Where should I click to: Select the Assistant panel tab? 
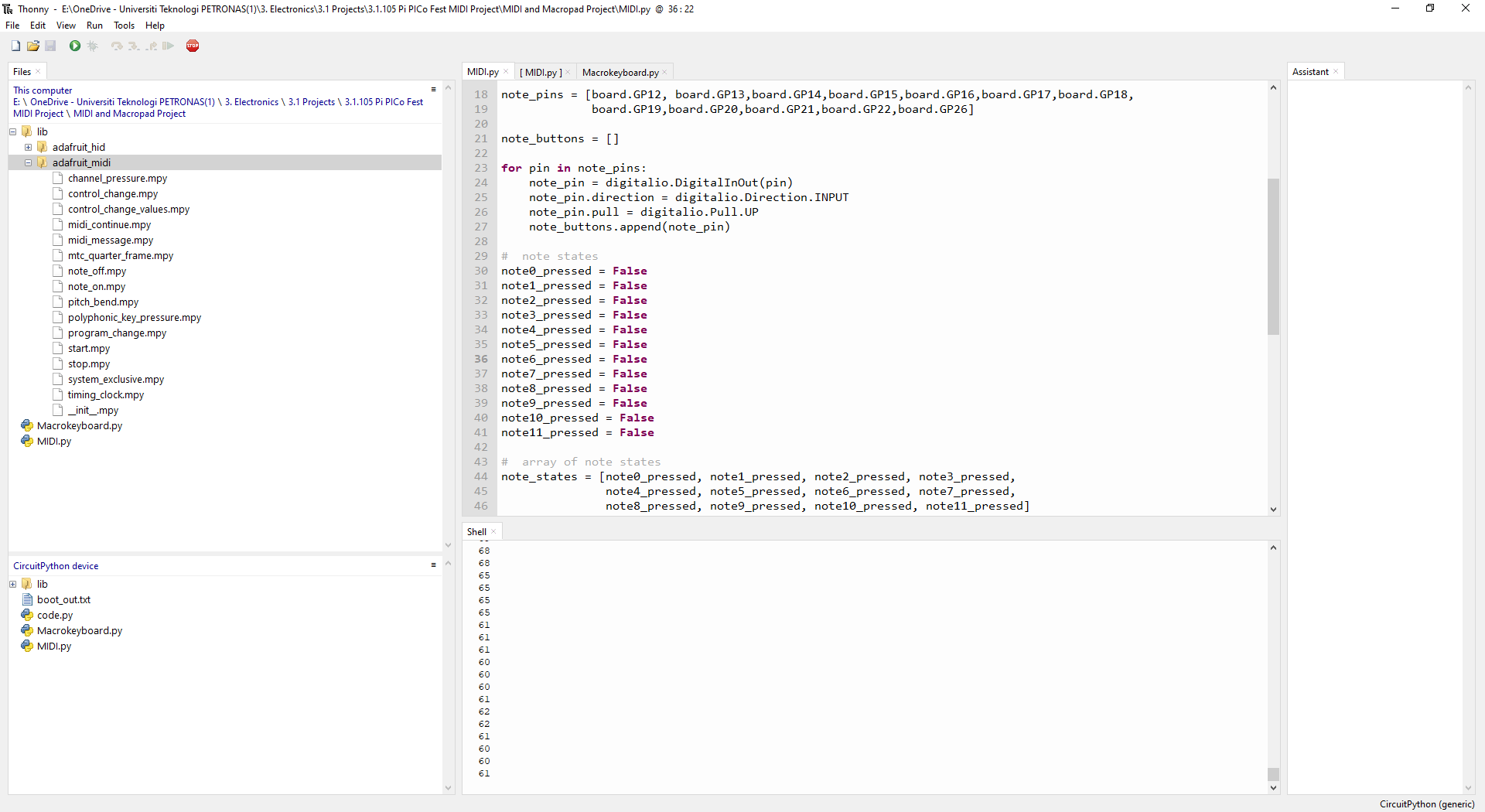point(1310,72)
